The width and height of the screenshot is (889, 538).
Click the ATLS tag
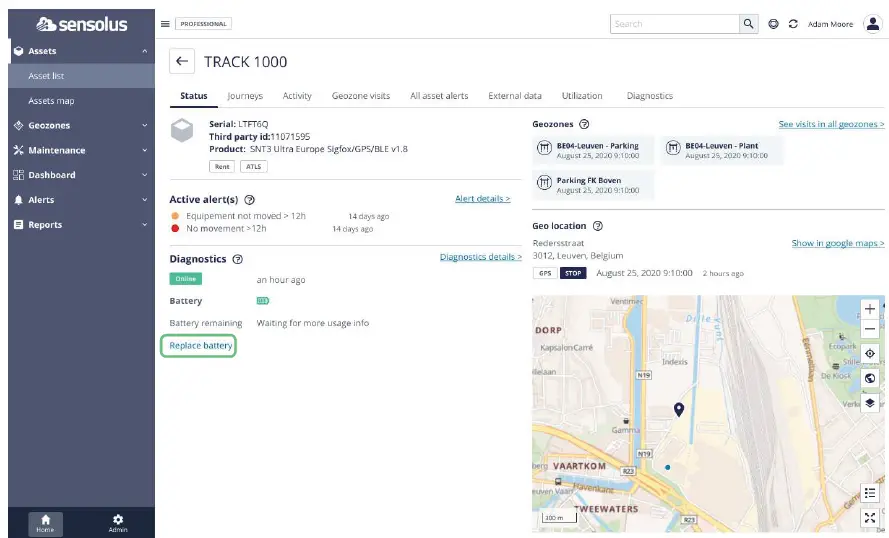[253, 167]
